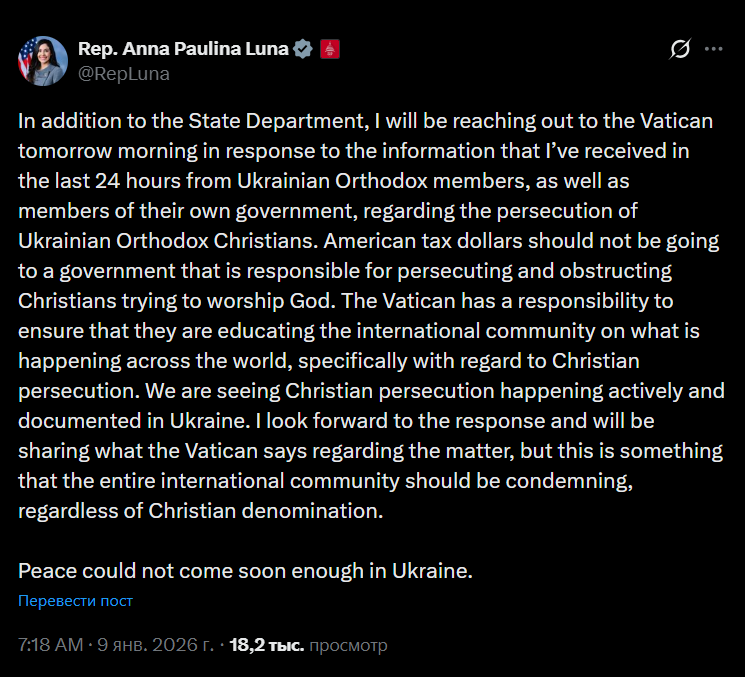Click the words 'regardless of Christian denomination'
The width and height of the screenshot is (745, 677).
[x=200, y=511]
